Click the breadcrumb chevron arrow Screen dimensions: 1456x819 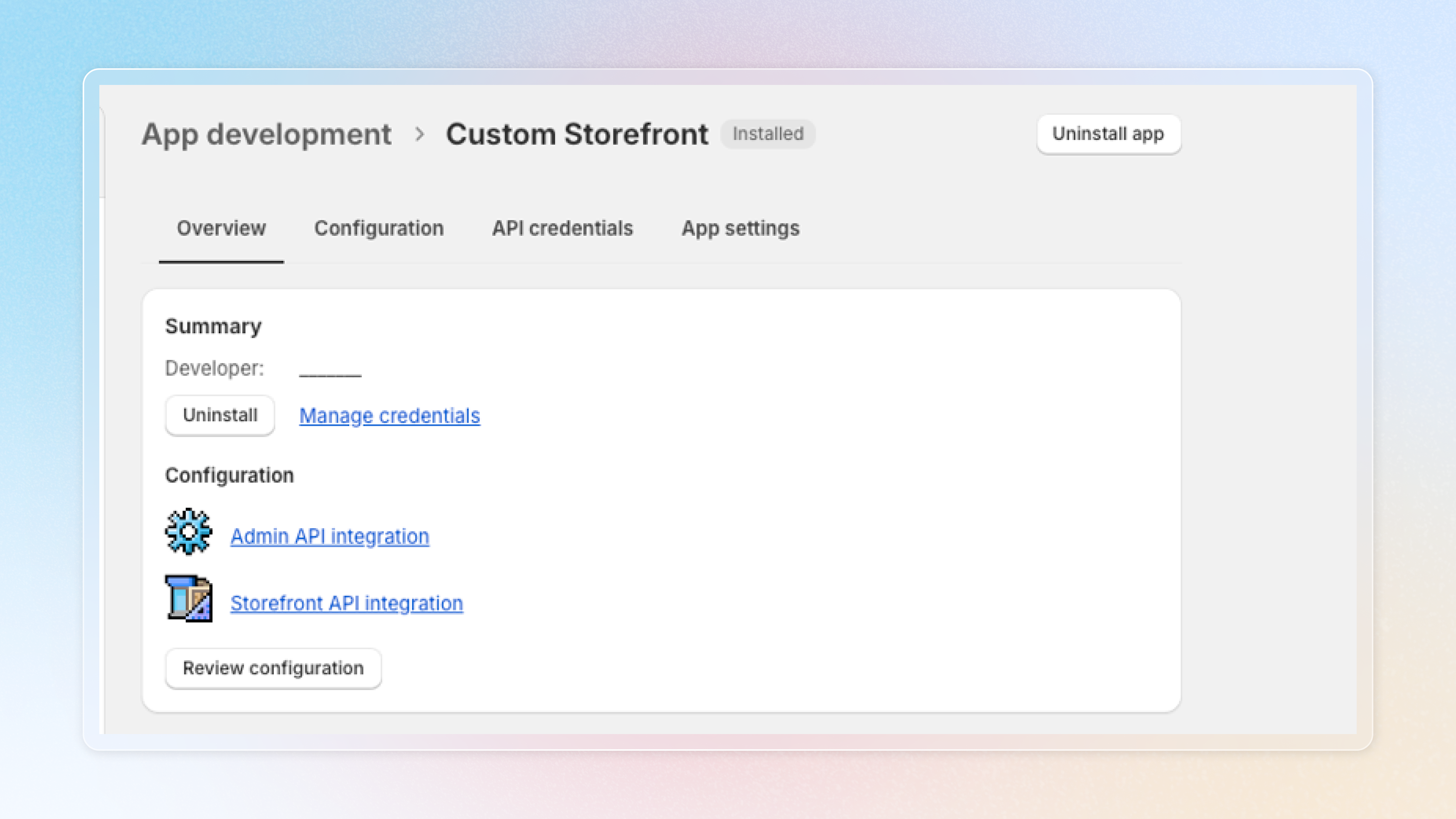(419, 135)
